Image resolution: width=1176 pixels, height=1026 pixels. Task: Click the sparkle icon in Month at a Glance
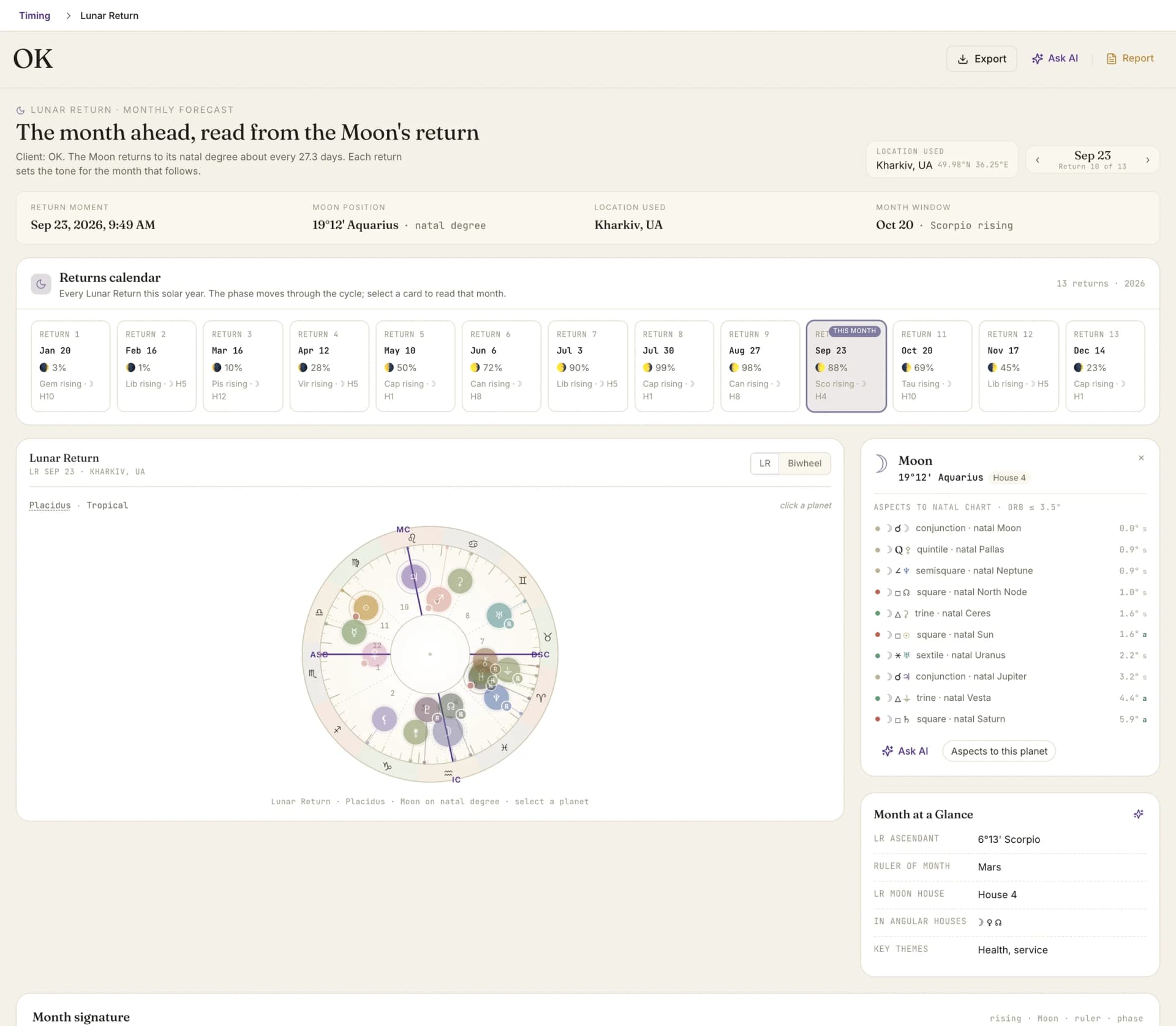coord(1138,814)
